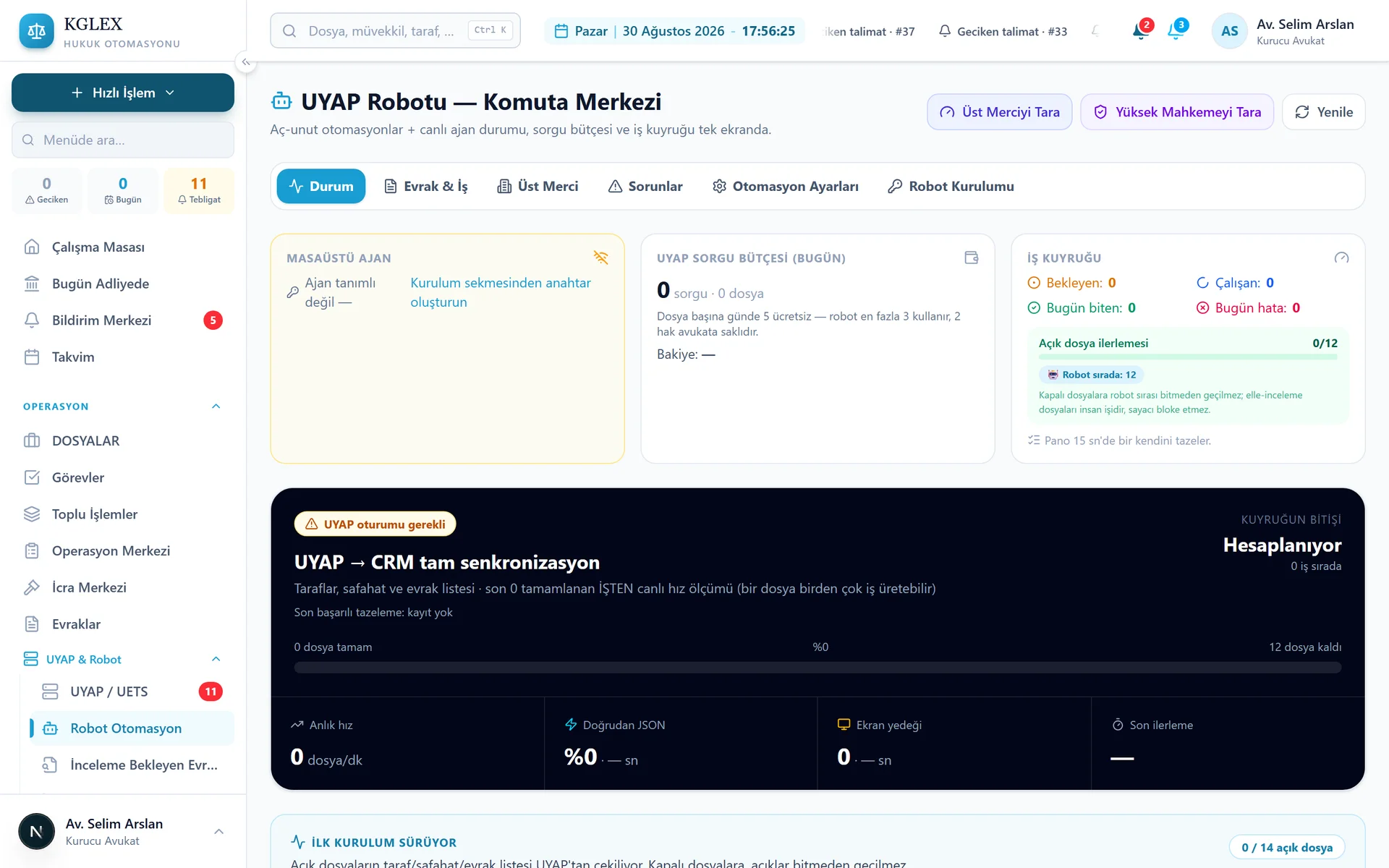The width and height of the screenshot is (1389, 868).
Task: Click the robot icon beside UYAP Robotu title
Action: tap(281, 102)
